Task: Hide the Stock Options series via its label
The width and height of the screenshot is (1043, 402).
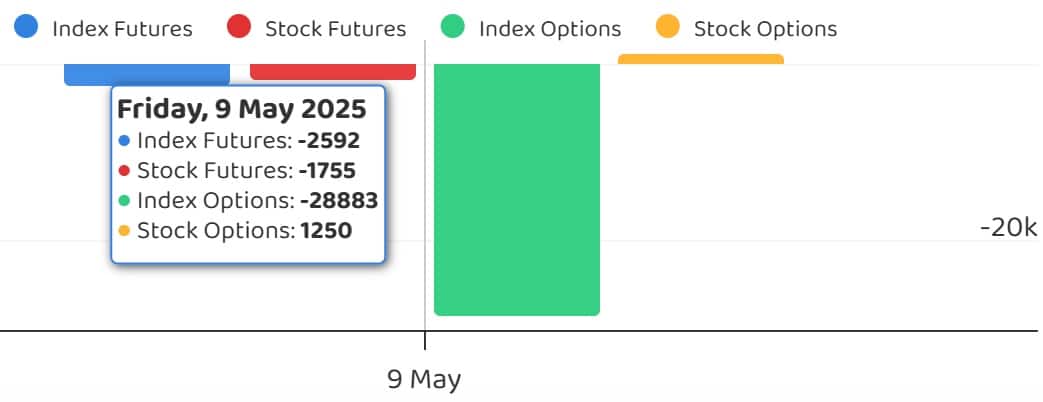Action: 765,29
